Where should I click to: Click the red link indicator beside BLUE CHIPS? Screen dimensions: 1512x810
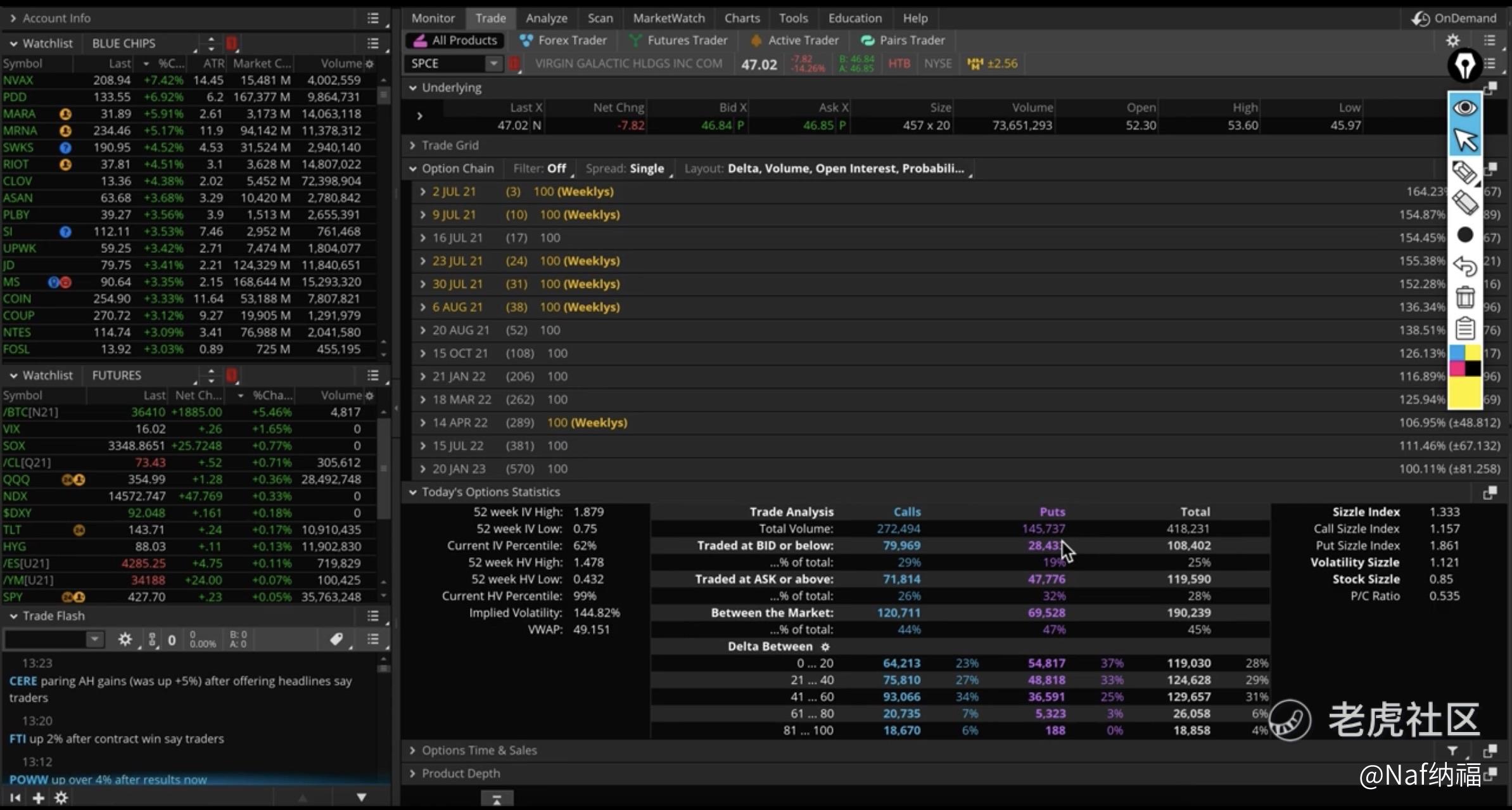(231, 43)
